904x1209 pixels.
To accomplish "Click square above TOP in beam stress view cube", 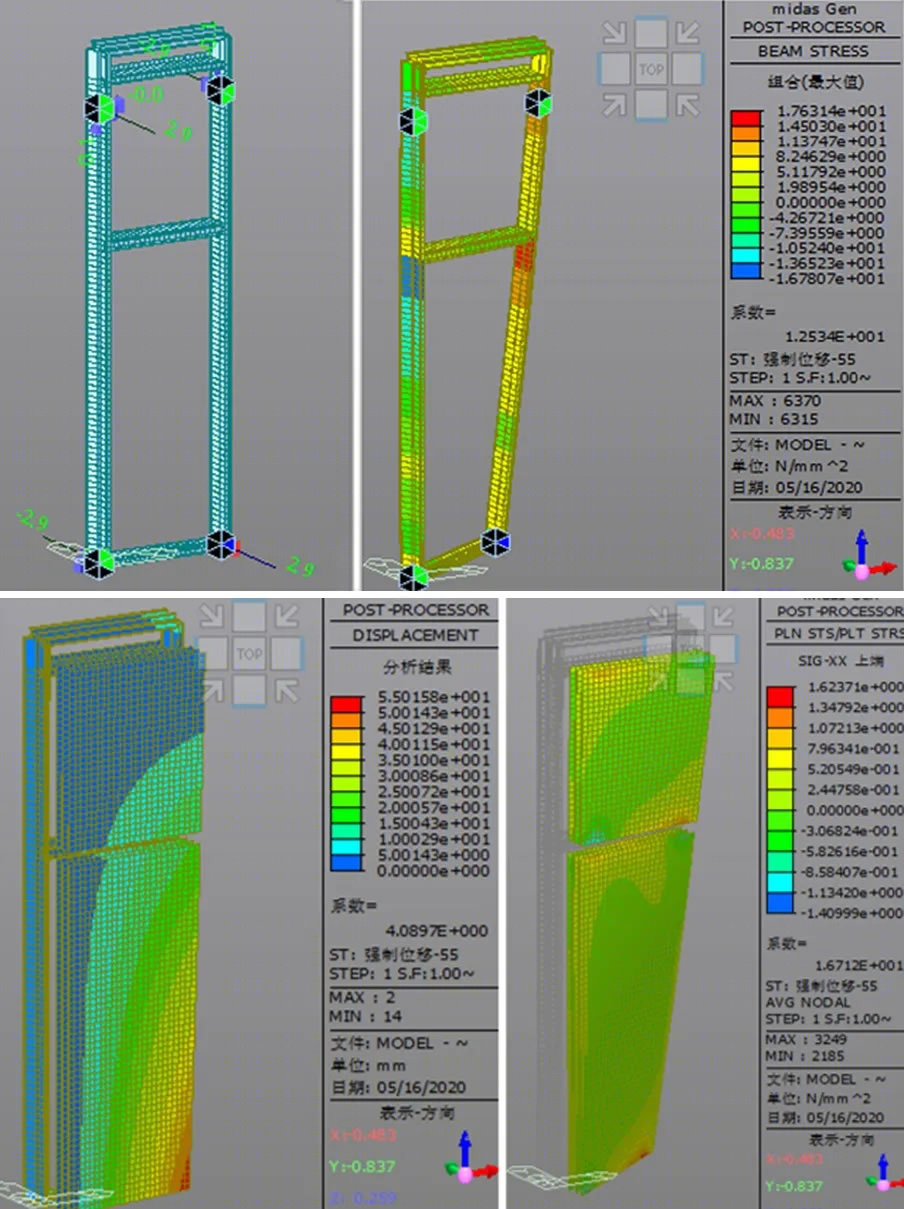I will pyautogui.click(x=651, y=33).
